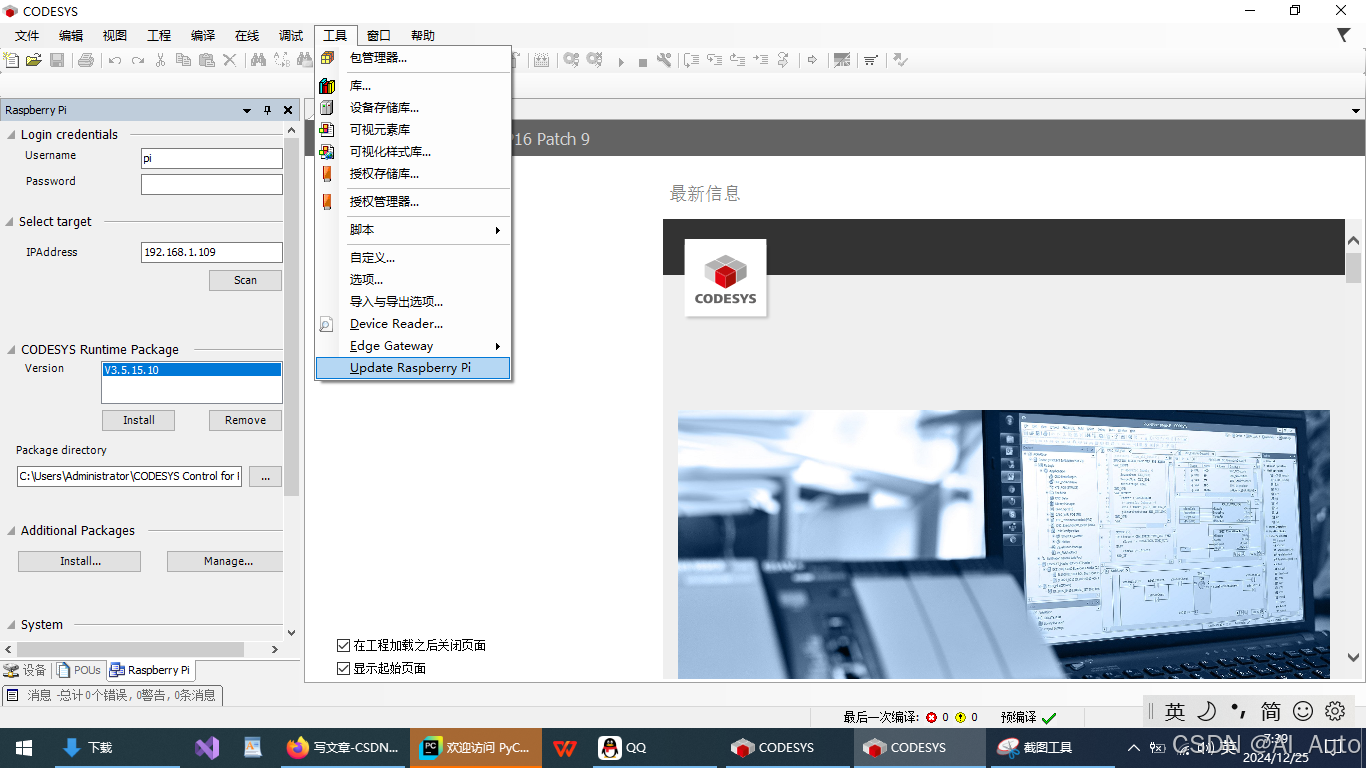Click the Scan button
The image size is (1366, 768).
[245, 281]
